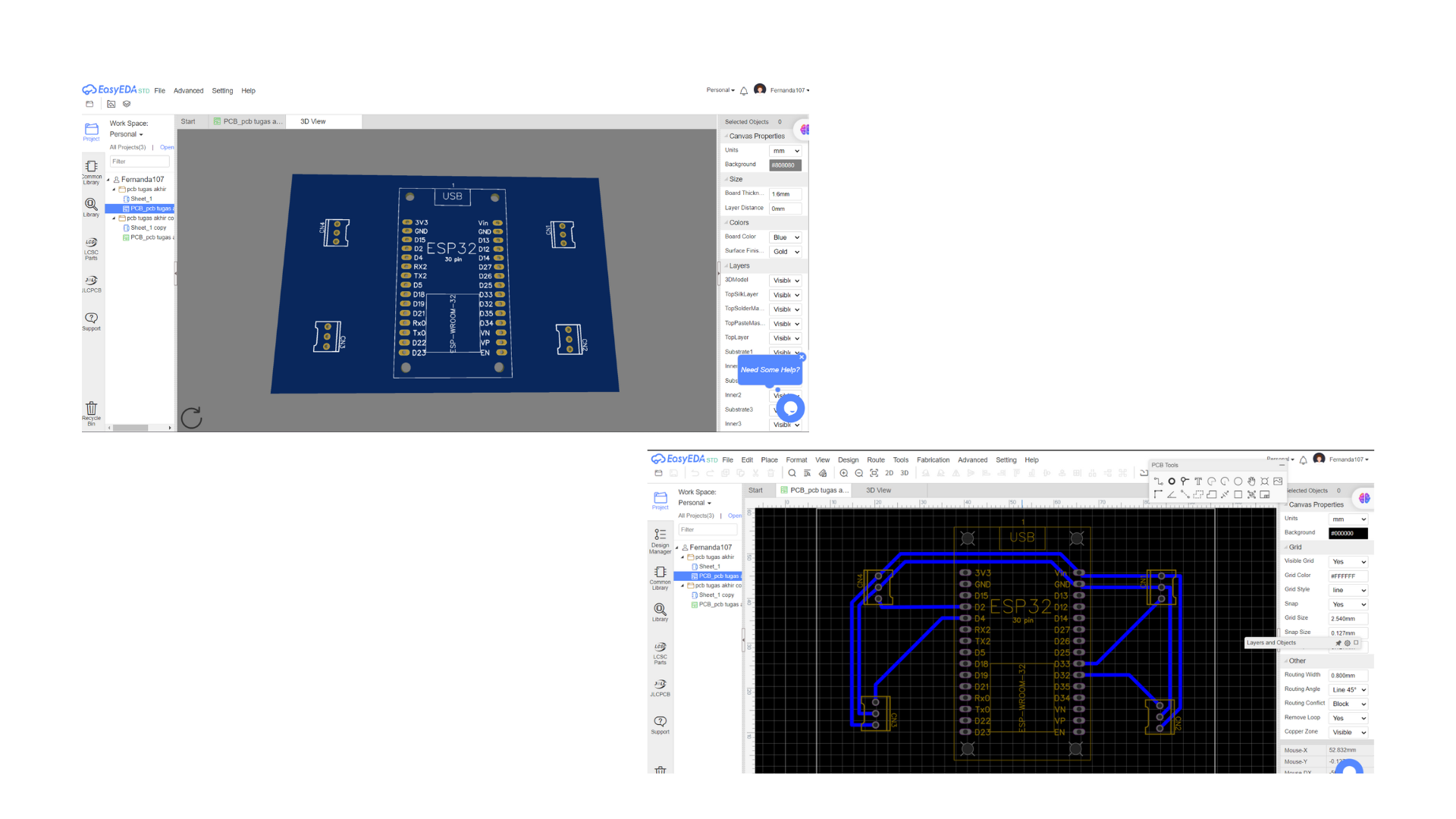Click the Zoom In magnifier on the toolbar

point(844,473)
